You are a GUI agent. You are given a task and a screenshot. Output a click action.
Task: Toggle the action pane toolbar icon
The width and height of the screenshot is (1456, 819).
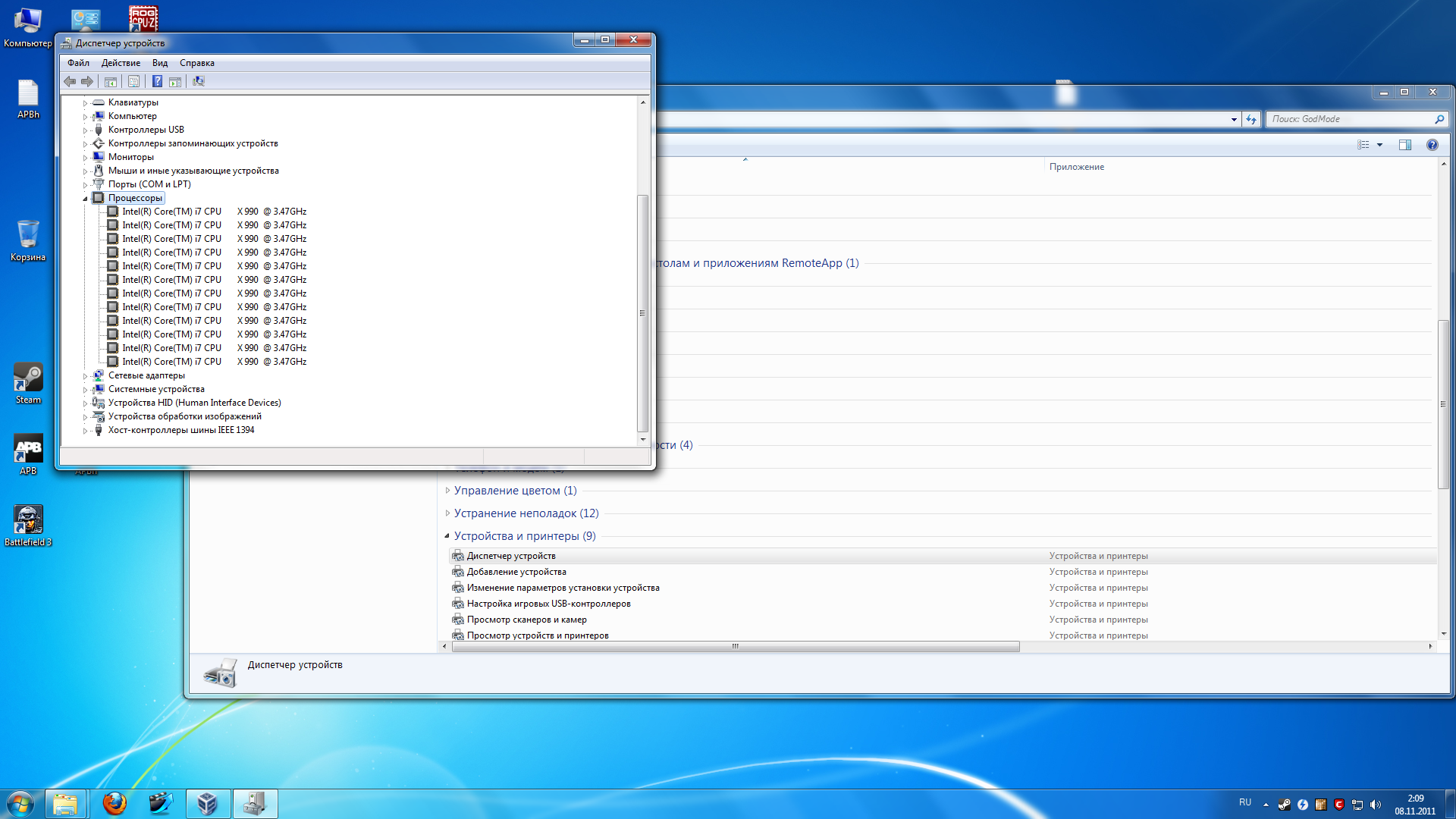(x=175, y=81)
